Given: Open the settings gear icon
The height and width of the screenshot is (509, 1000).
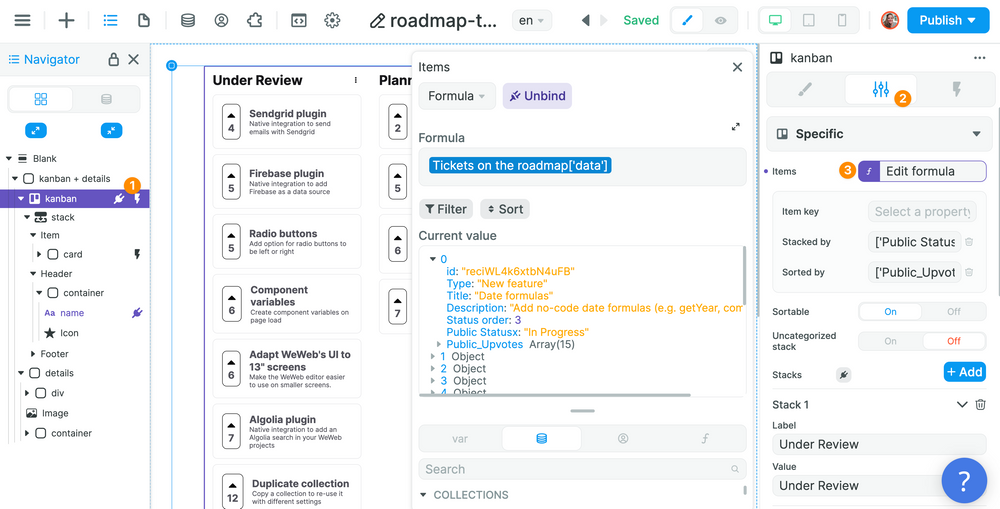Looking at the screenshot, I should tap(332, 20).
